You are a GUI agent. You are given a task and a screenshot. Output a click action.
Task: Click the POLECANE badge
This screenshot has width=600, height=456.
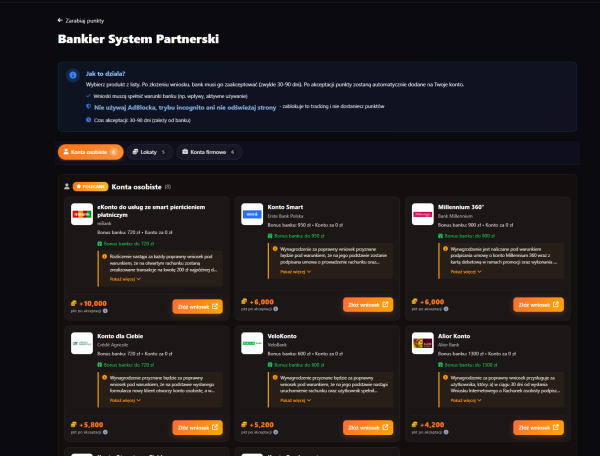90,187
